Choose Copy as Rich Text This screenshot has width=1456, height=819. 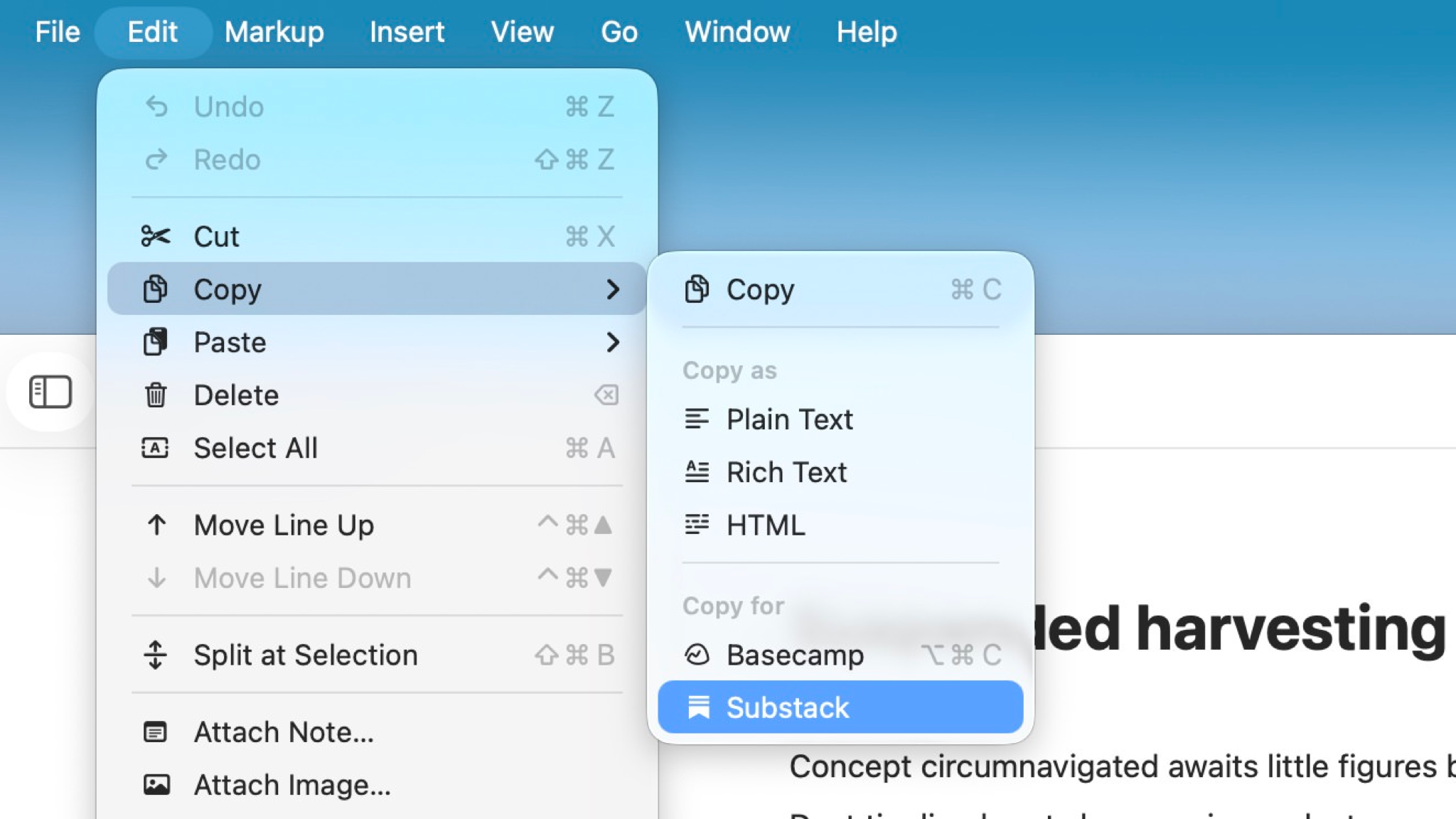(x=786, y=471)
